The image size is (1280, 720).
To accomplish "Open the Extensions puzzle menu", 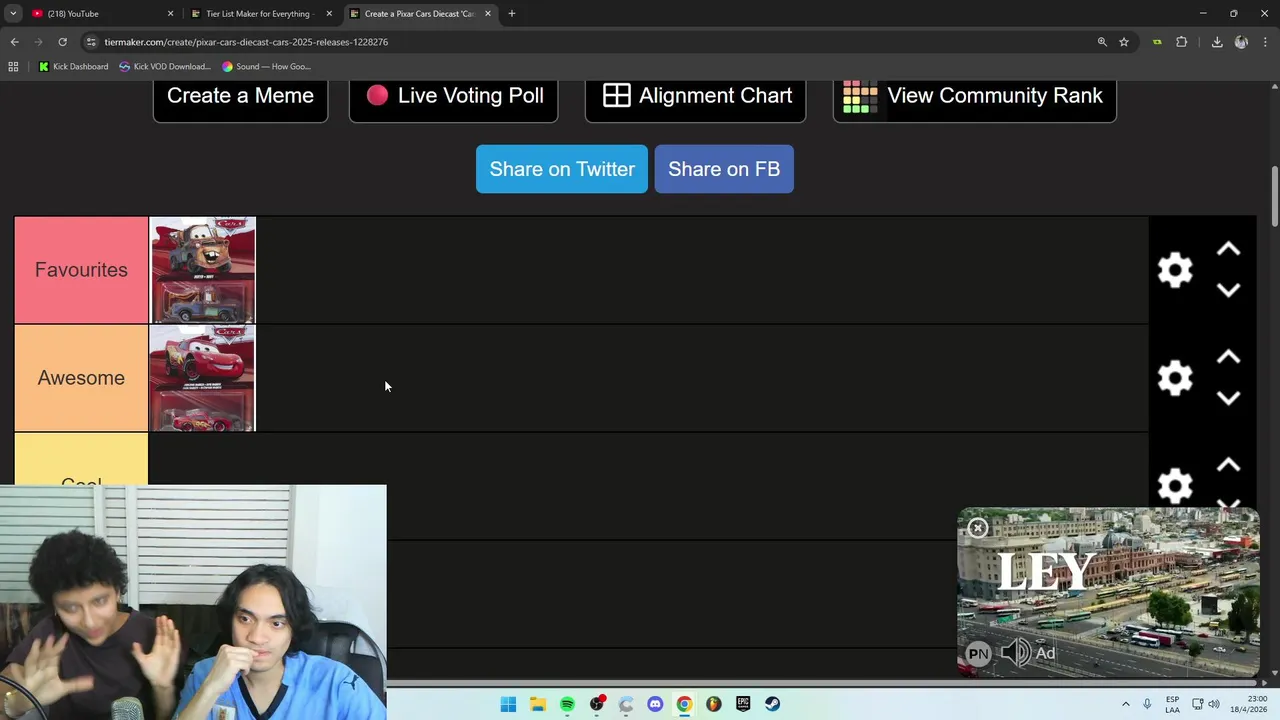I will [1182, 42].
